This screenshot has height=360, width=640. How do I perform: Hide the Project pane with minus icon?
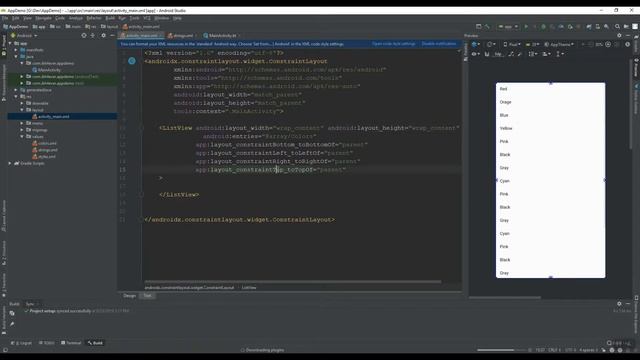point(112,36)
